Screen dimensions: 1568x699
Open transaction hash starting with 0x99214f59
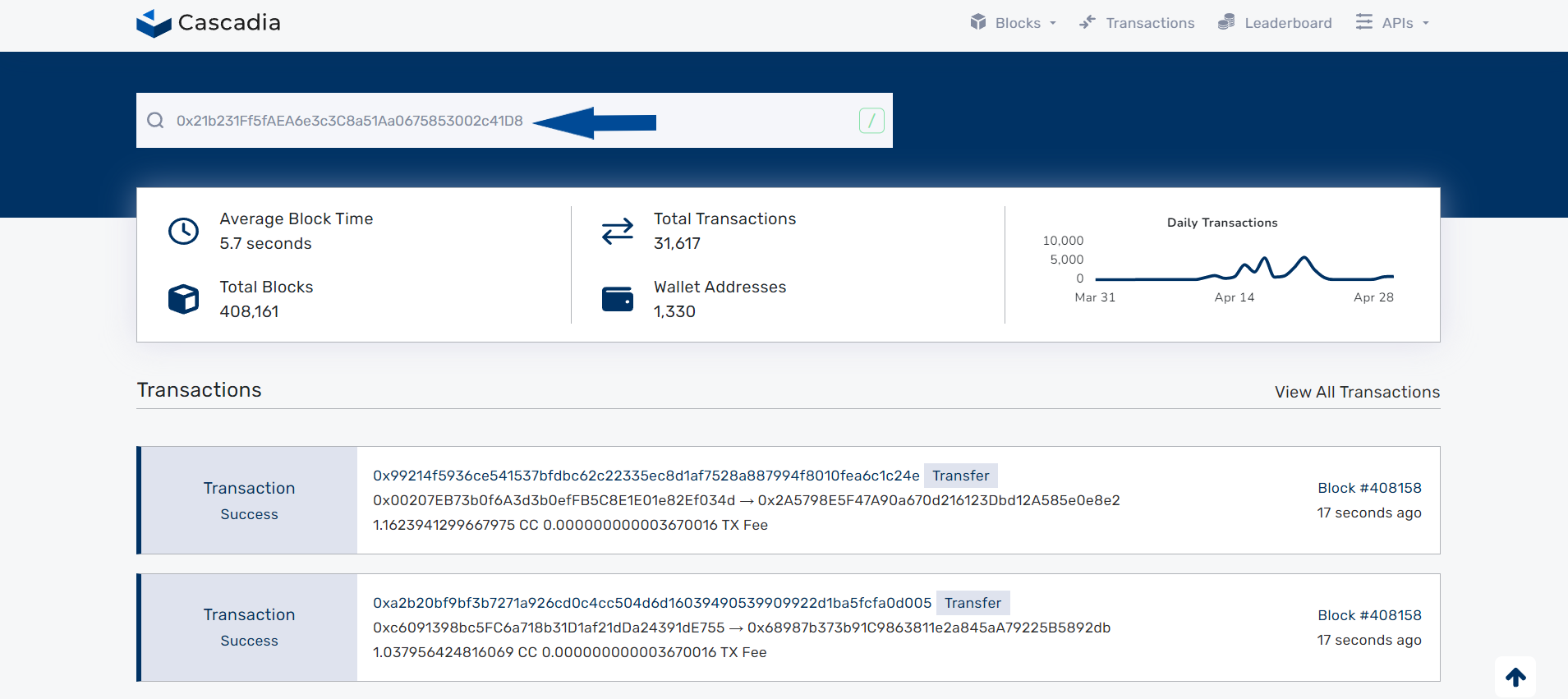point(646,476)
